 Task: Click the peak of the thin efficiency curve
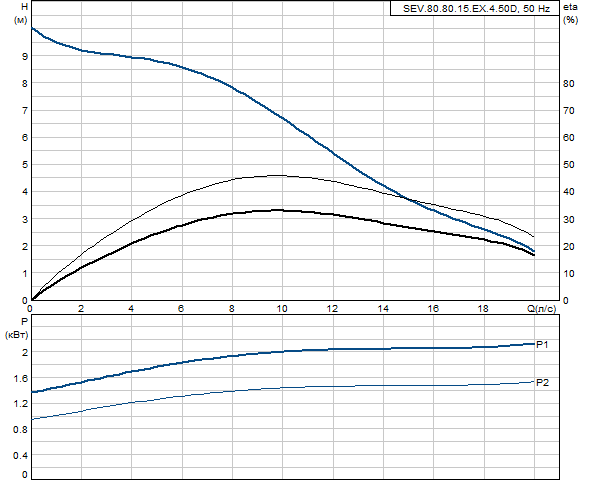280,175
